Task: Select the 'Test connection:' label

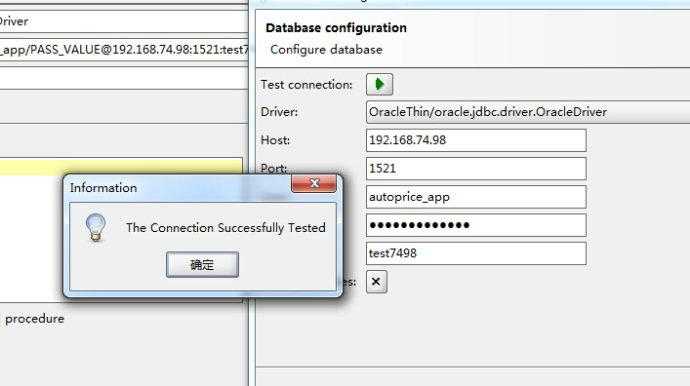Action: pyautogui.click(x=306, y=85)
